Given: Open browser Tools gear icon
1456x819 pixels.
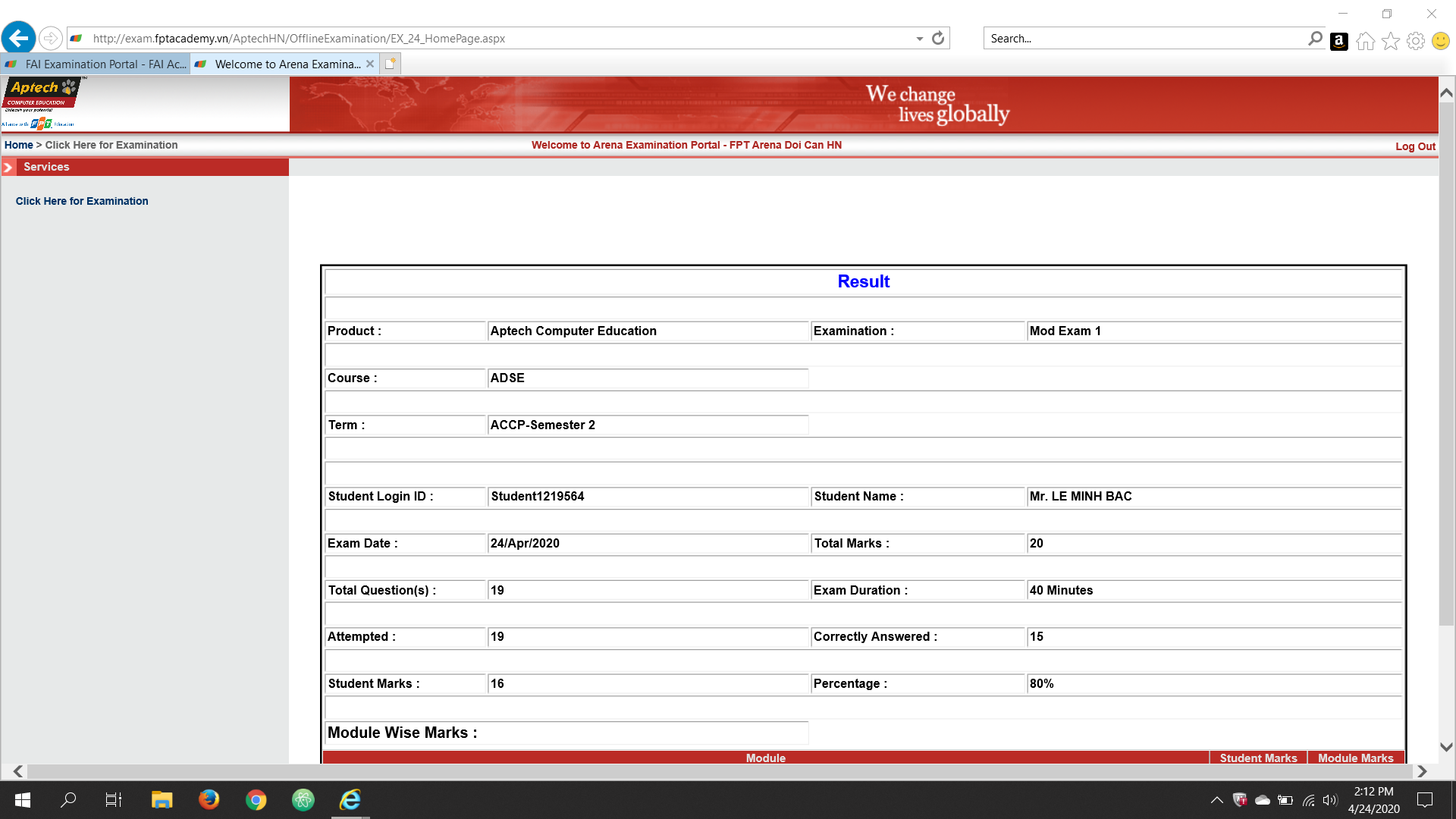Looking at the screenshot, I should point(1415,41).
